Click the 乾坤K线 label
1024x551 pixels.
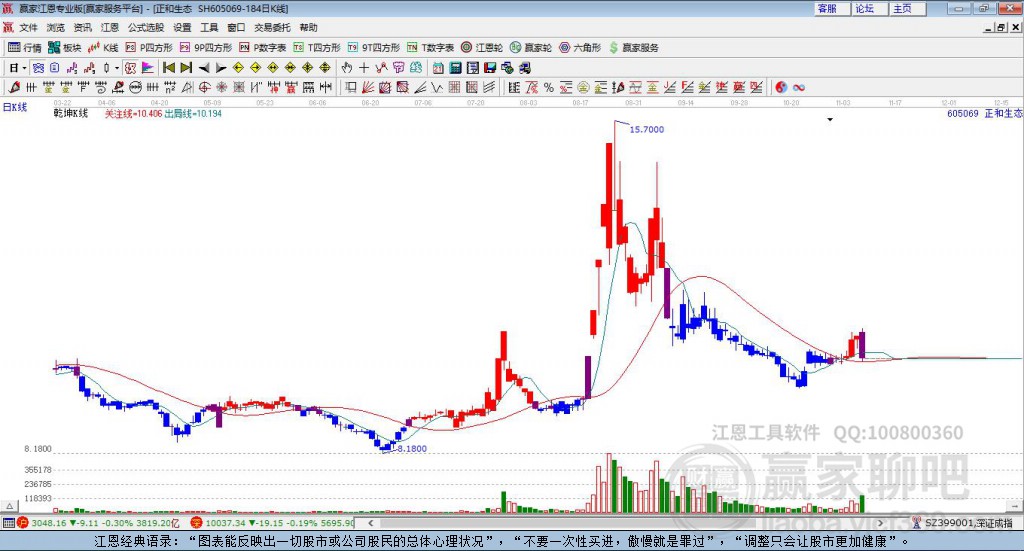click(x=71, y=113)
